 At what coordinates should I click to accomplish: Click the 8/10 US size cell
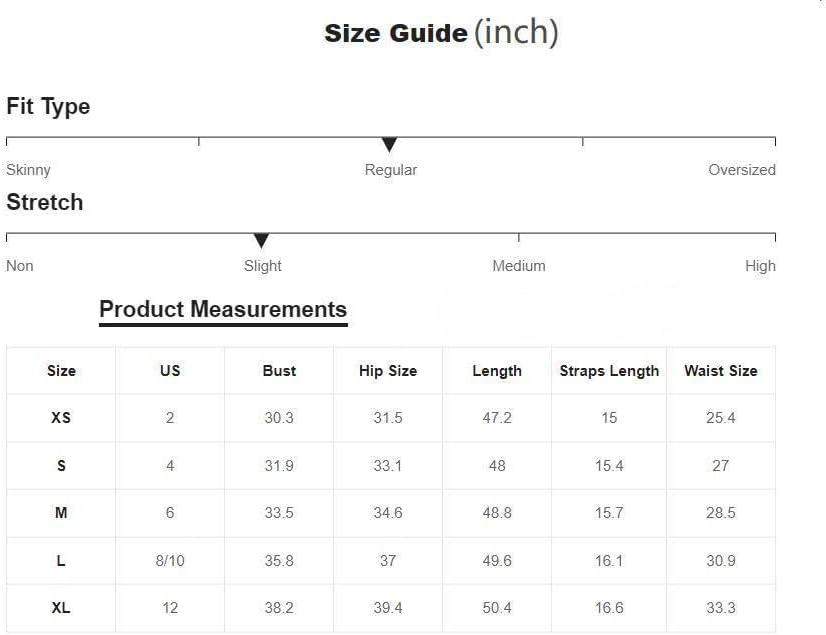tap(170, 561)
